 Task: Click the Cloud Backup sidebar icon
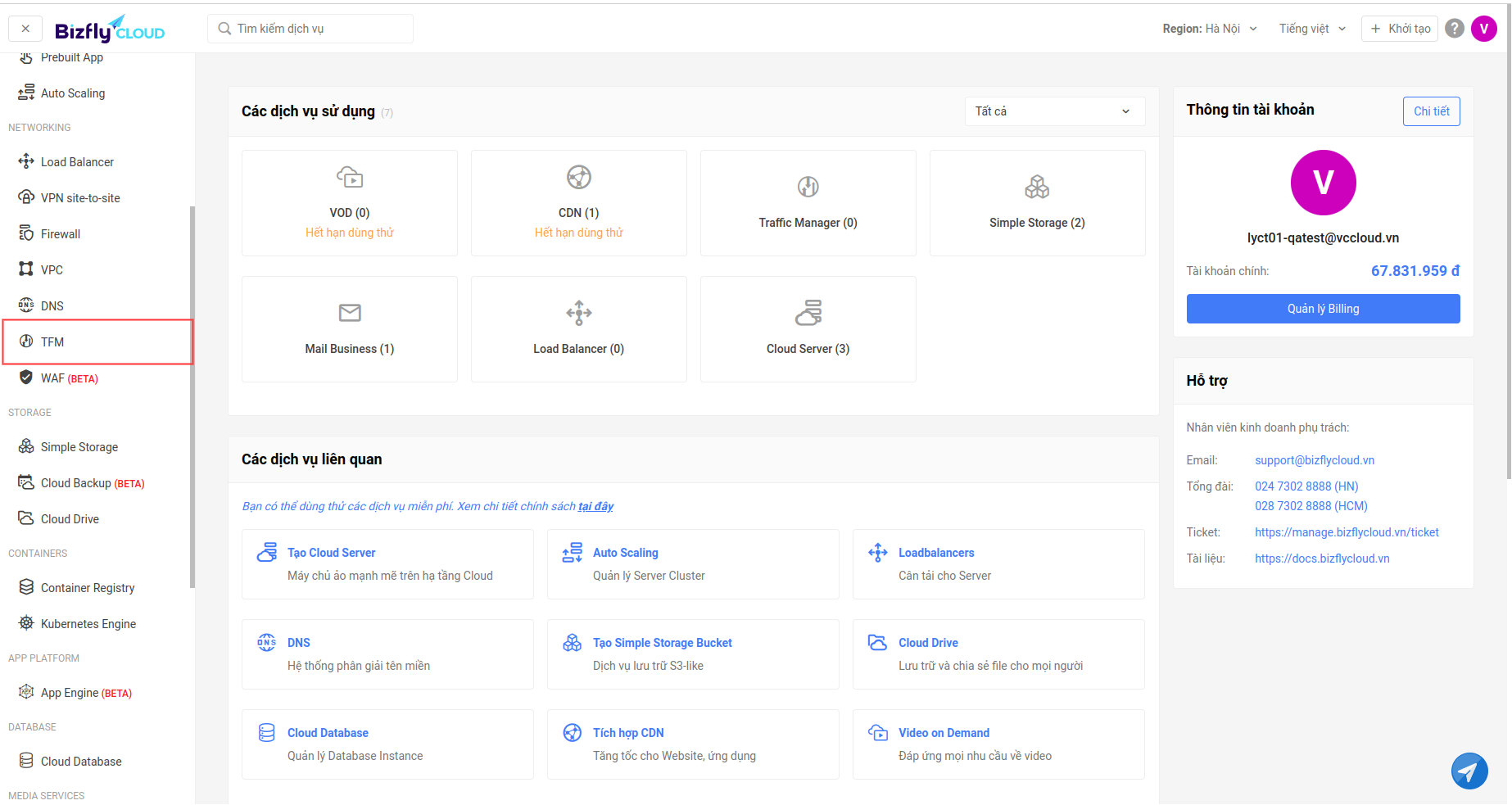coord(26,482)
